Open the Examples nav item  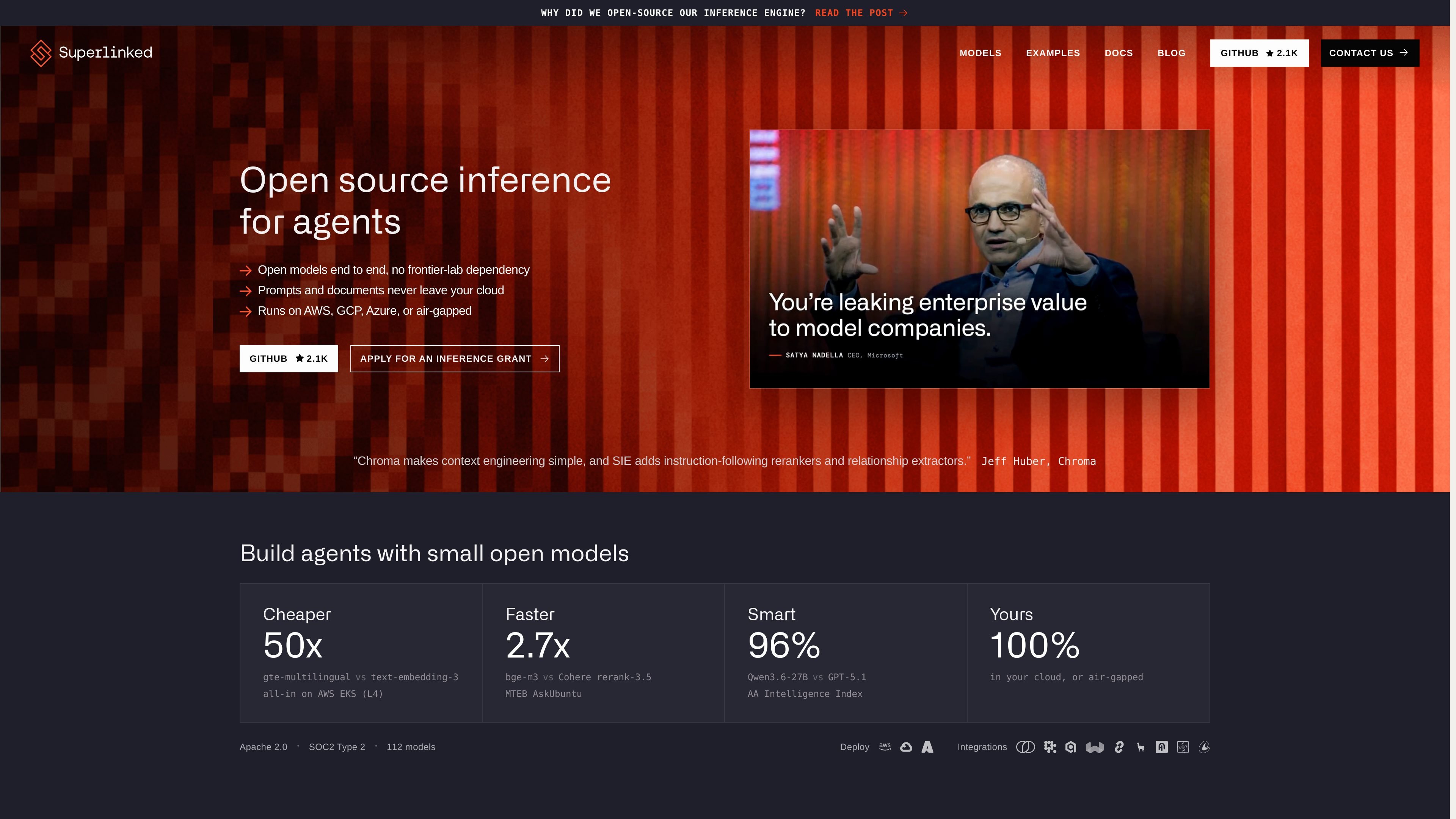[1053, 53]
